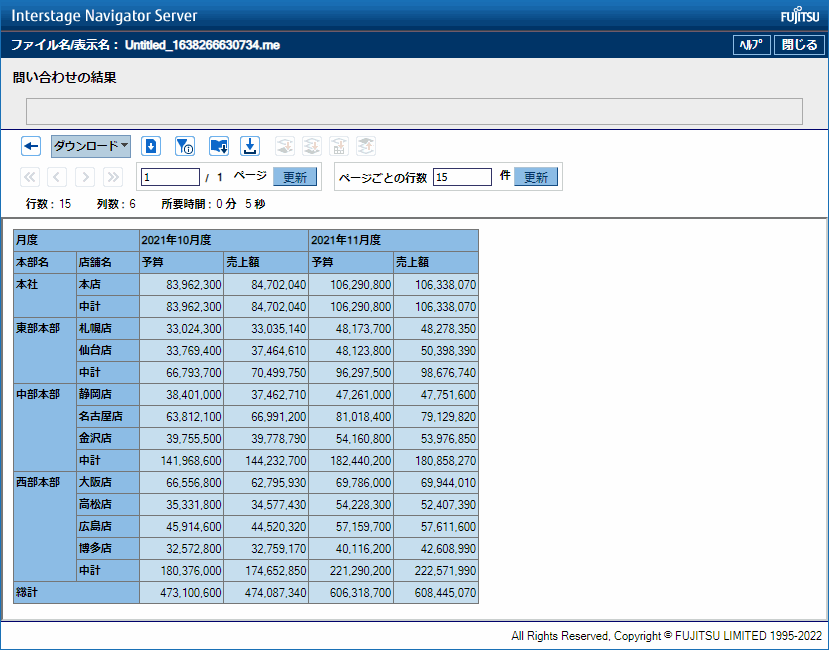The height and width of the screenshot is (650, 829).
Task: Click the value 54,160,800
Action: [x=364, y=439]
